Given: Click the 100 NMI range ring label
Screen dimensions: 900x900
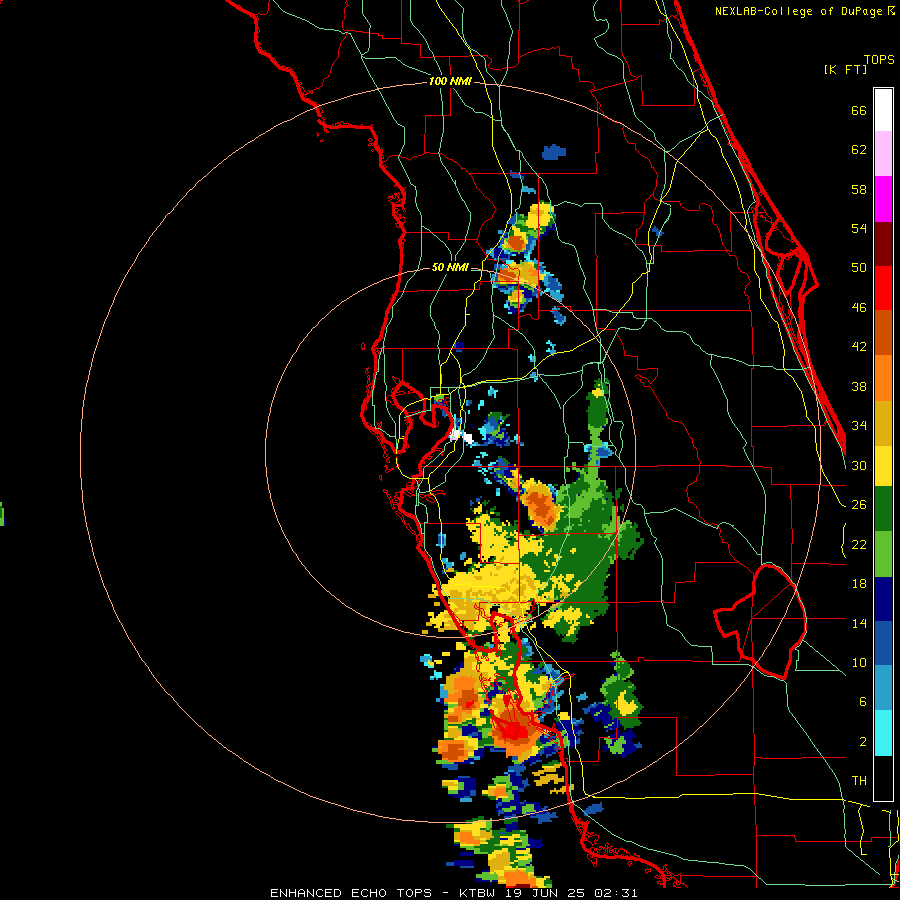Looking at the screenshot, I should point(450,82).
